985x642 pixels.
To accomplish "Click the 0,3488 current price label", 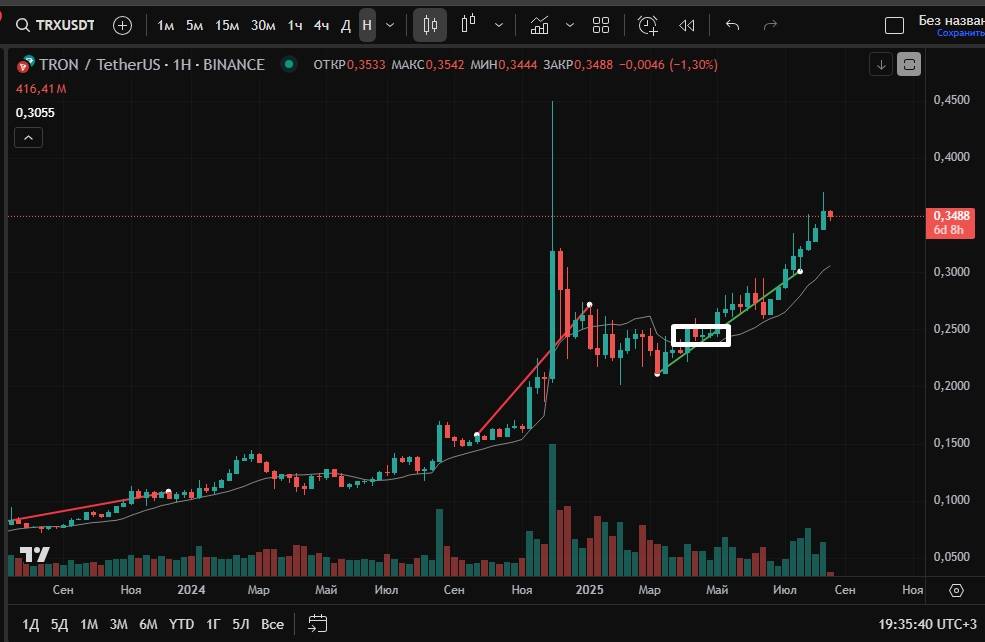I will (948, 216).
